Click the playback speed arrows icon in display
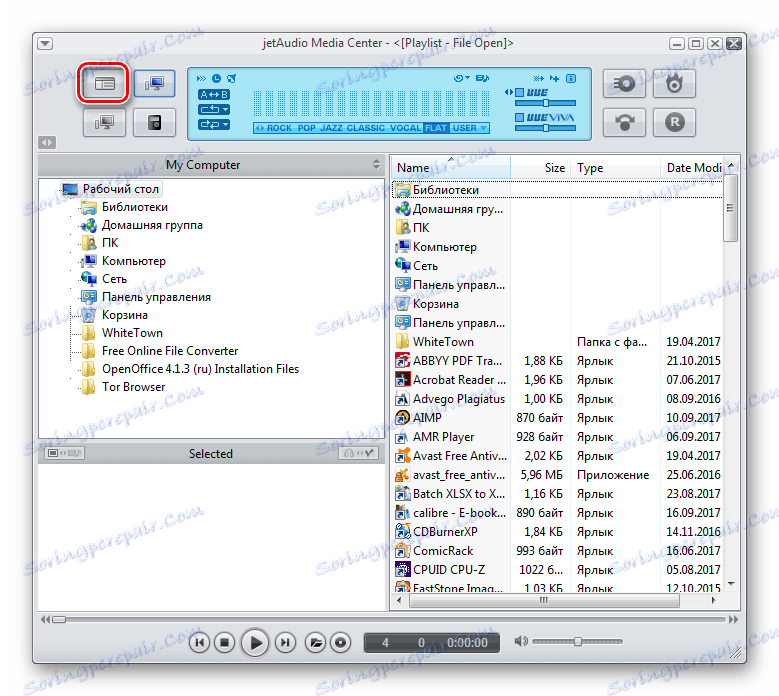 point(201,78)
